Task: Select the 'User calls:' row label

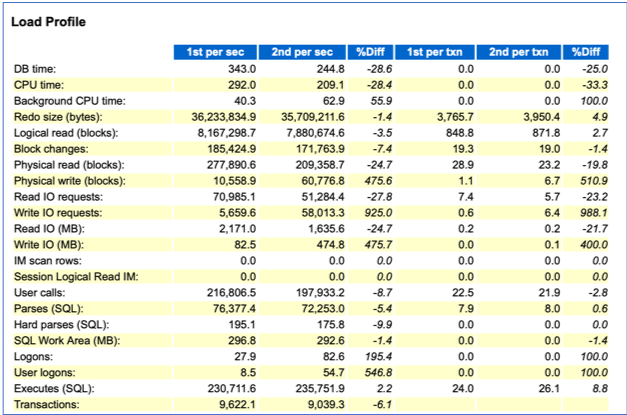Action: pos(42,293)
